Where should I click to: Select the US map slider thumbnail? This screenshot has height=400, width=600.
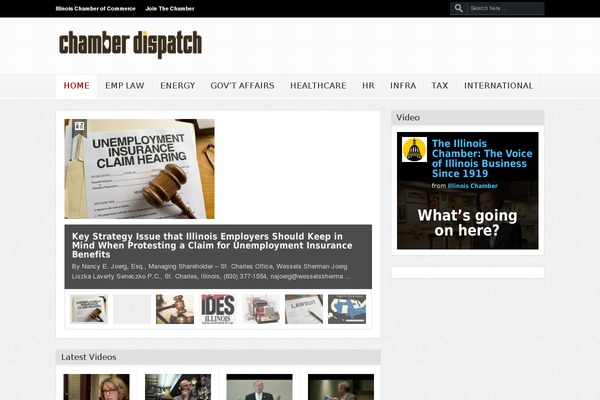[347, 309]
